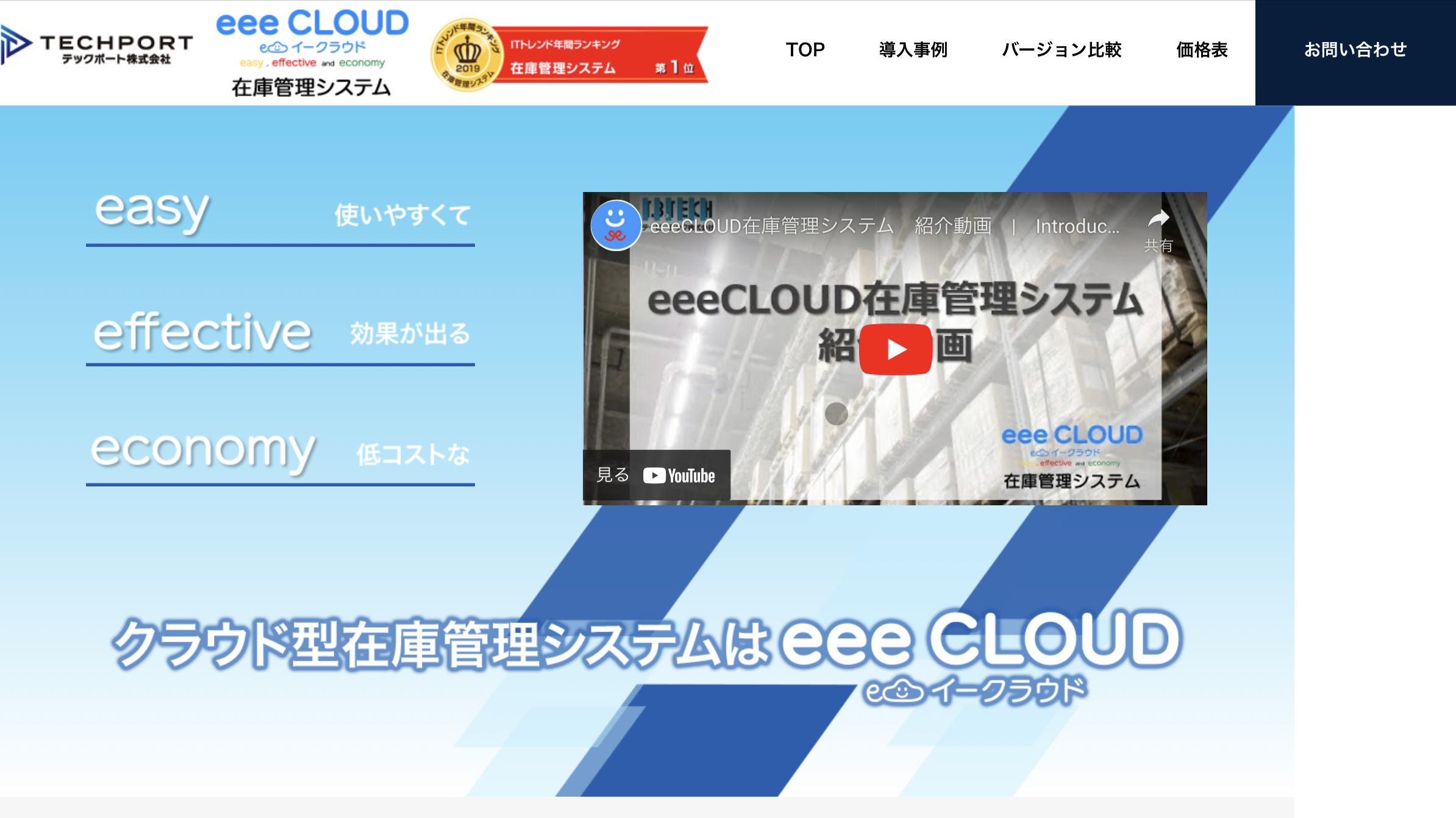Screen dimensions: 1456x818
Task: Click the お問い合わせ button in header
Action: [1355, 49]
